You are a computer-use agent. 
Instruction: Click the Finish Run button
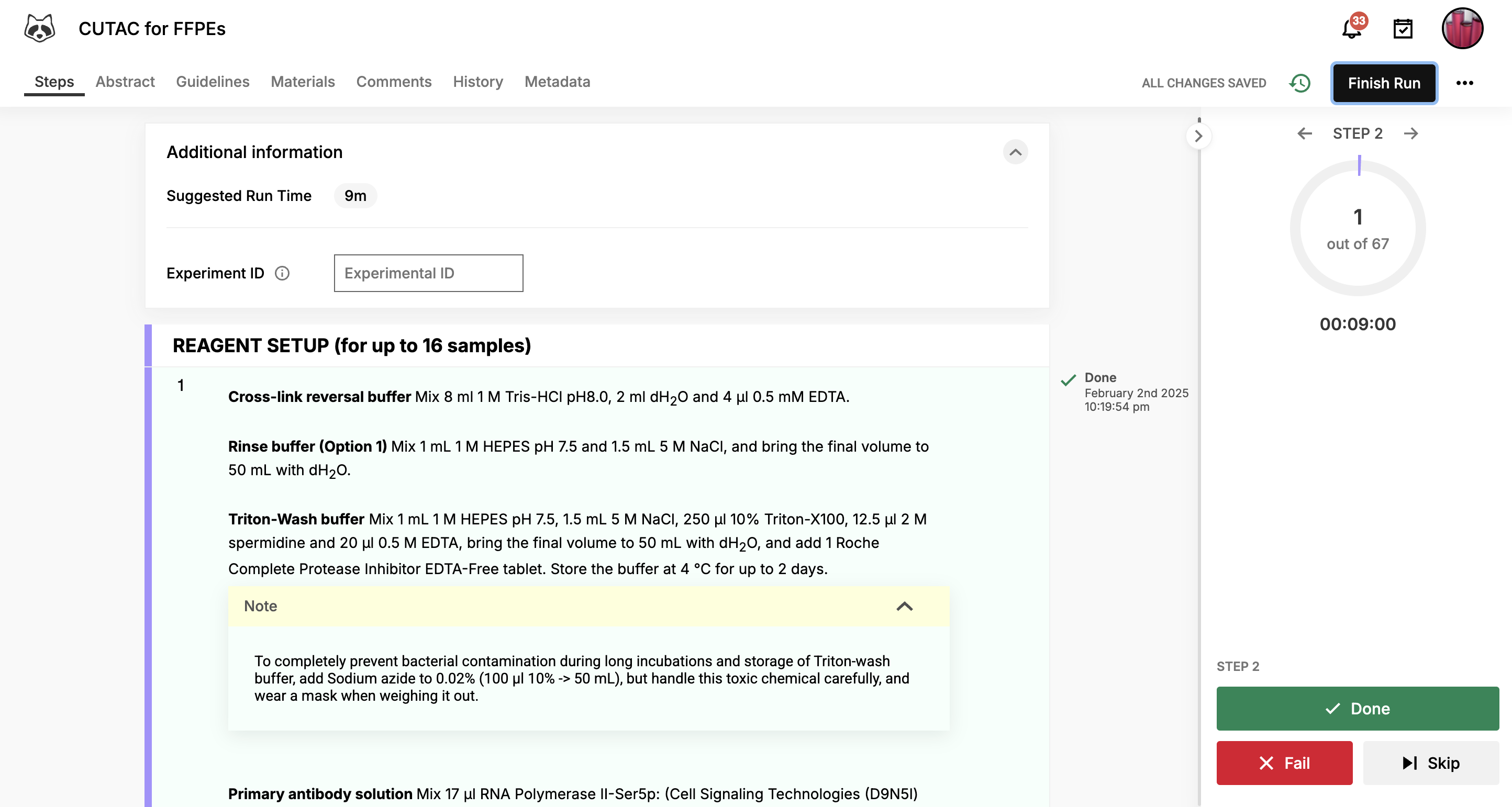click(1384, 83)
